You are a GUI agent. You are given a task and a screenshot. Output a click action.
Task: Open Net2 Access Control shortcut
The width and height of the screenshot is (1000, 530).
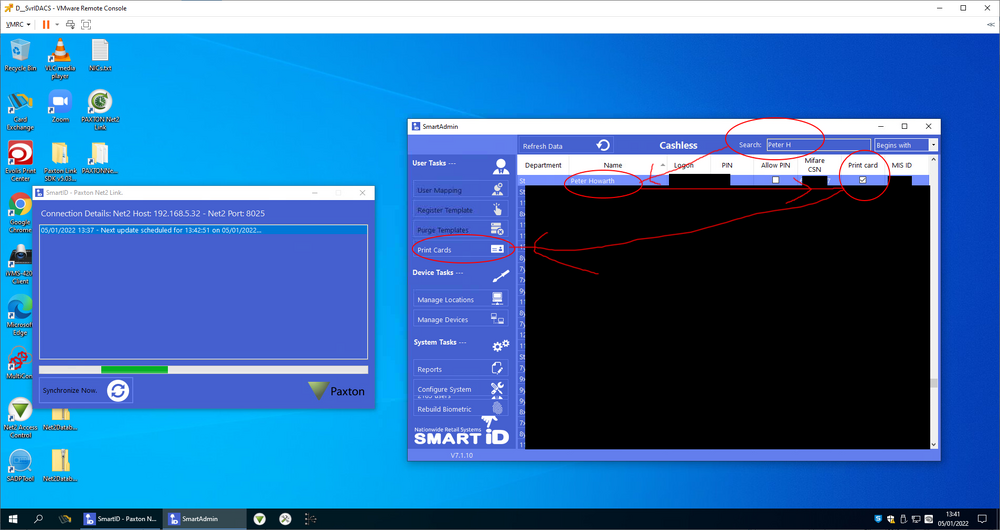(20, 418)
